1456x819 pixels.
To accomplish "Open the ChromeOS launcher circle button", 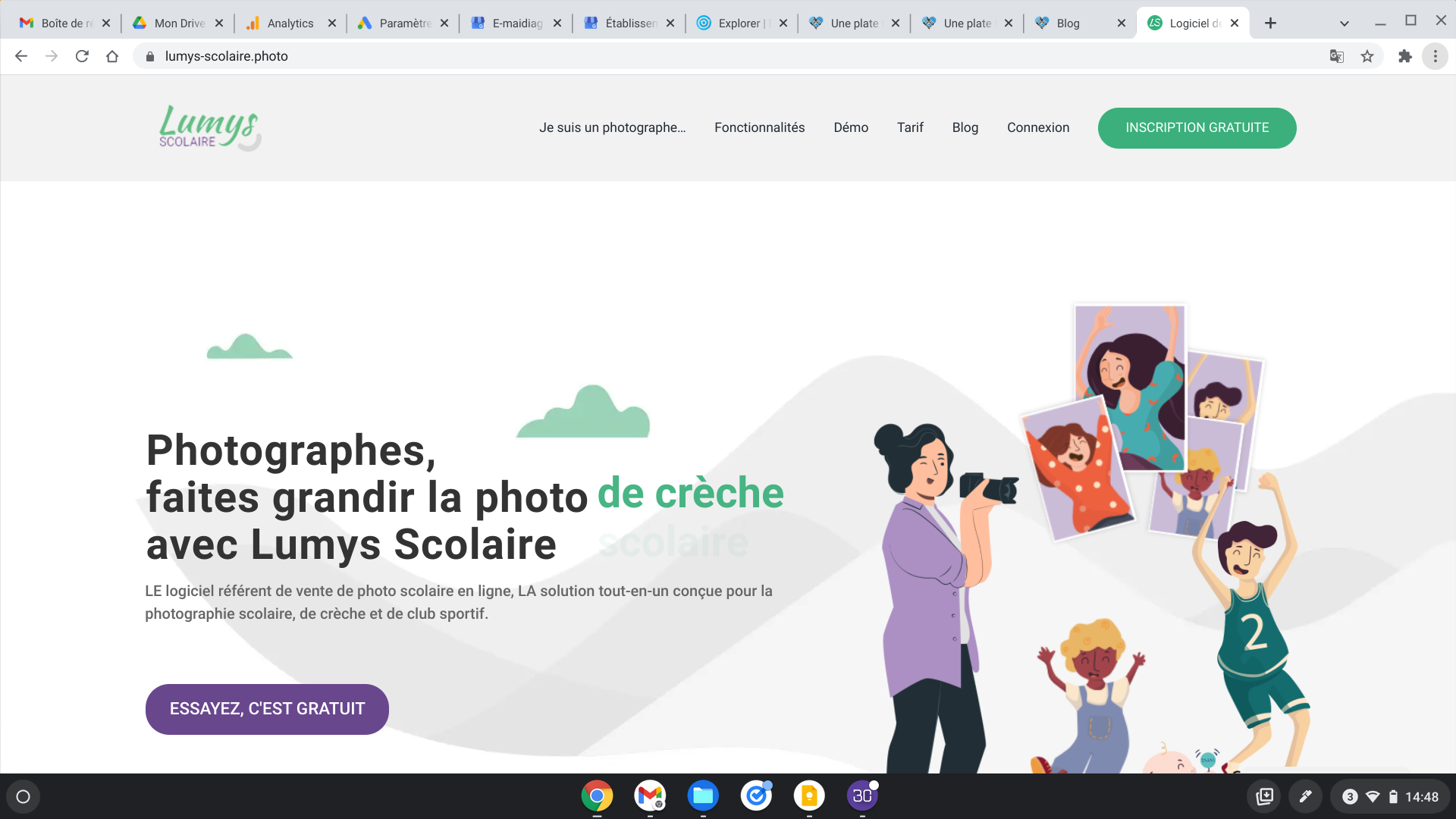I will [23, 796].
